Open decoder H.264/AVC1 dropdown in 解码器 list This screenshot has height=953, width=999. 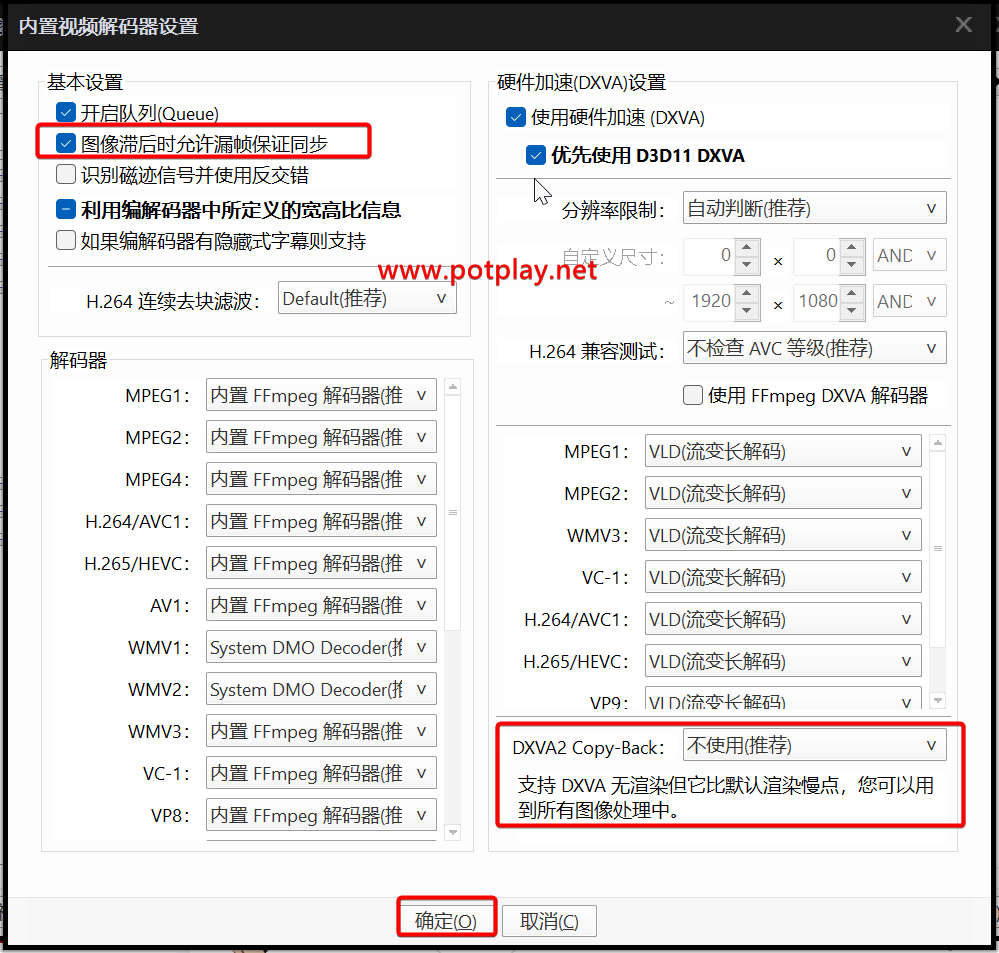[x=321, y=521]
